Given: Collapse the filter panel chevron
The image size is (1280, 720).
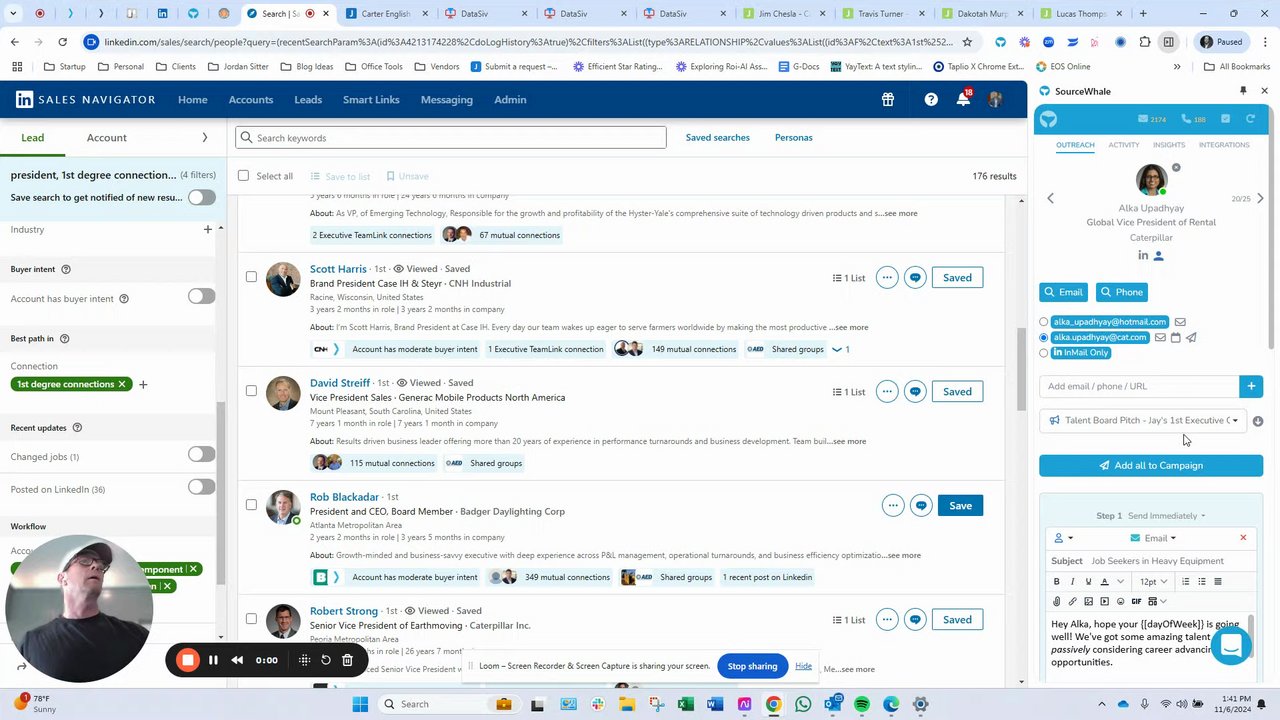Looking at the screenshot, I should [x=205, y=137].
